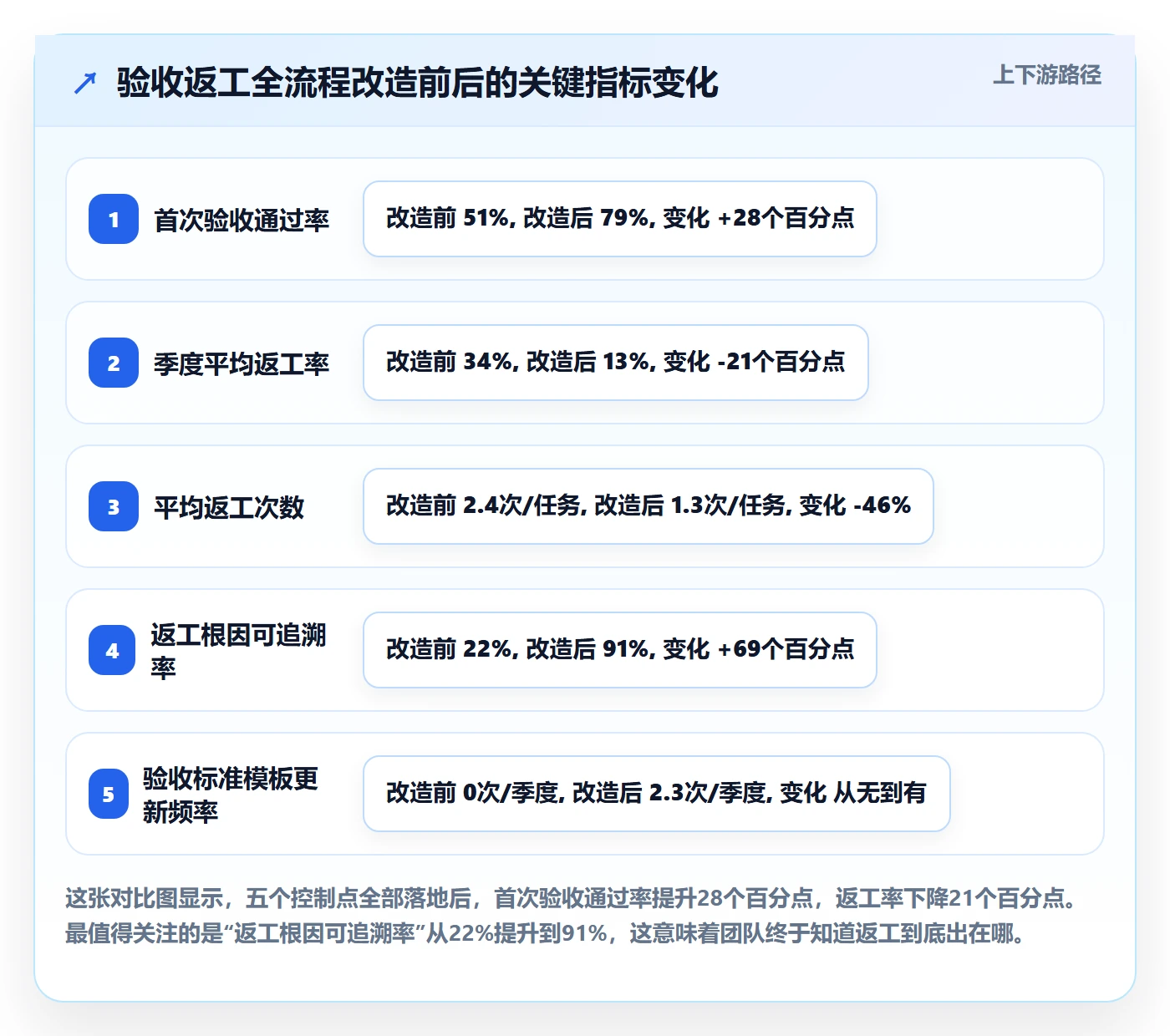Screen dimensions: 1170x1036
Task: Select the 验收标准模板更新频率 metric label
Action: coord(231,795)
